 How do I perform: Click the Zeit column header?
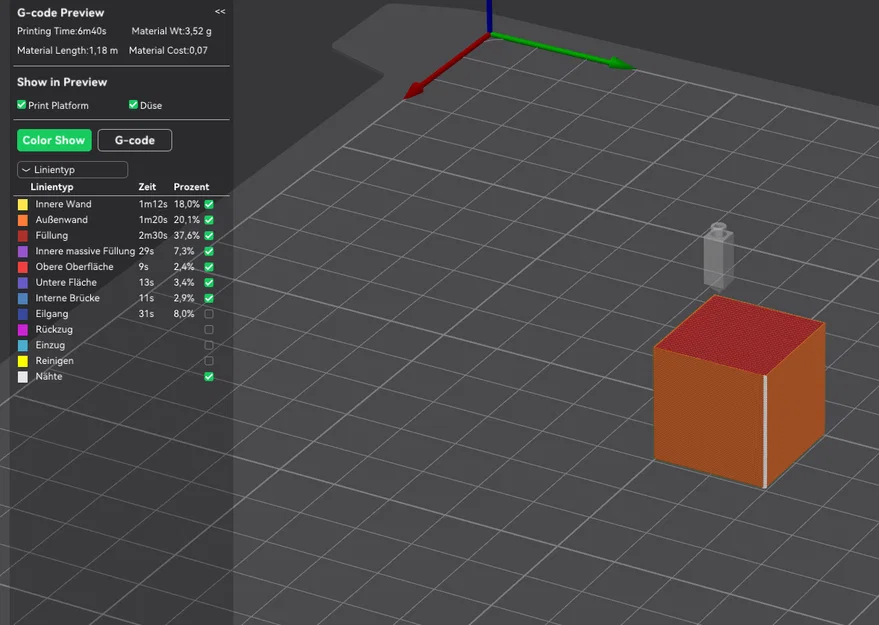point(147,187)
